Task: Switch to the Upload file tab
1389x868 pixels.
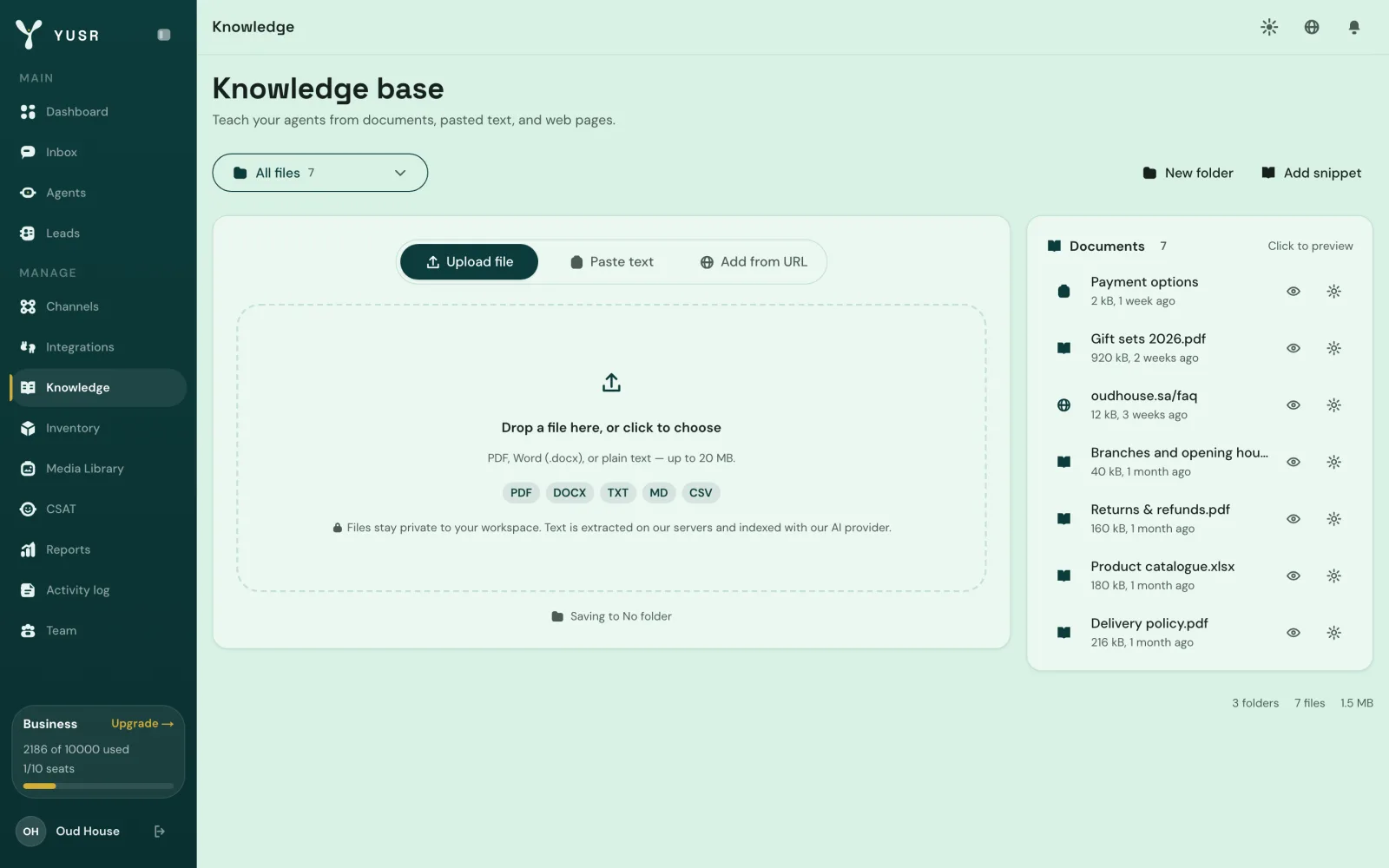Action: pos(470,262)
